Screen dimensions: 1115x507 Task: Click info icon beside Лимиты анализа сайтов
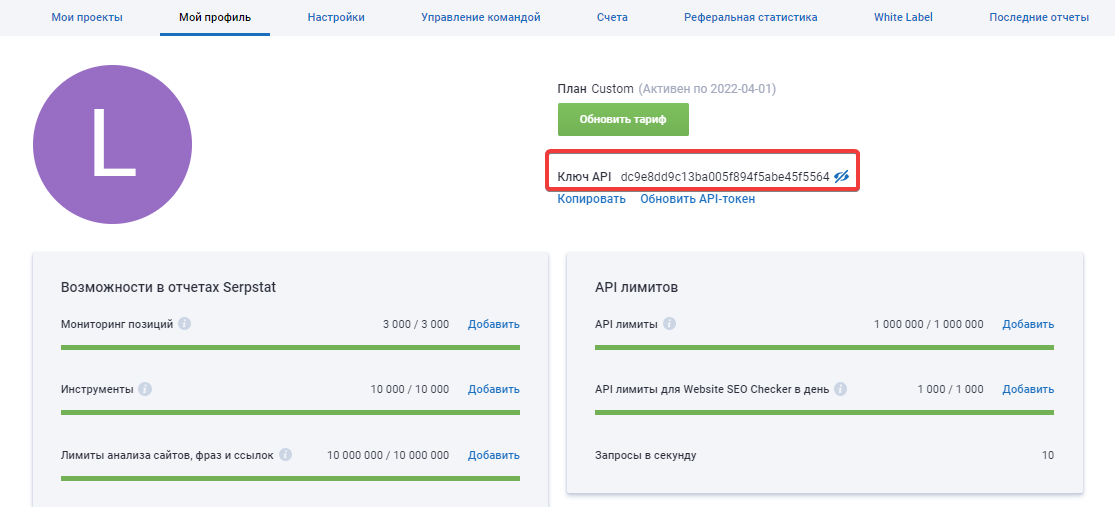pyautogui.click(x=285, y=454)
